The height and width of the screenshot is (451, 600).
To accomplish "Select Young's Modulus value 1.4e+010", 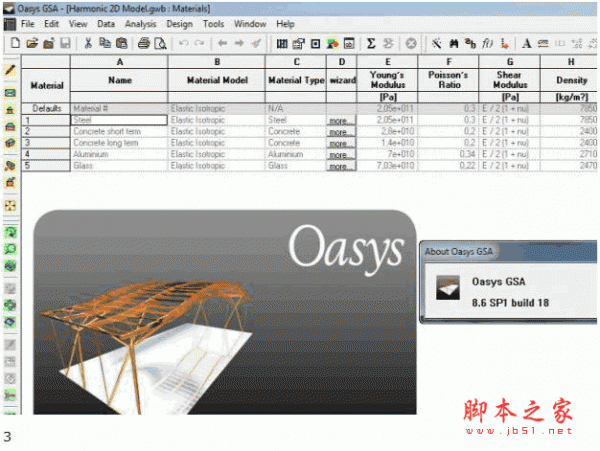I will 387,143.
